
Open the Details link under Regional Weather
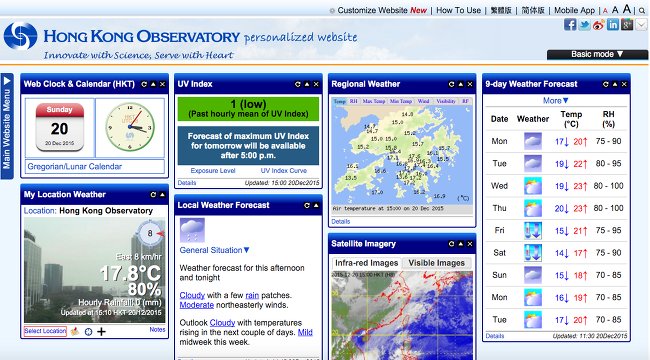[x=341, y=222]
